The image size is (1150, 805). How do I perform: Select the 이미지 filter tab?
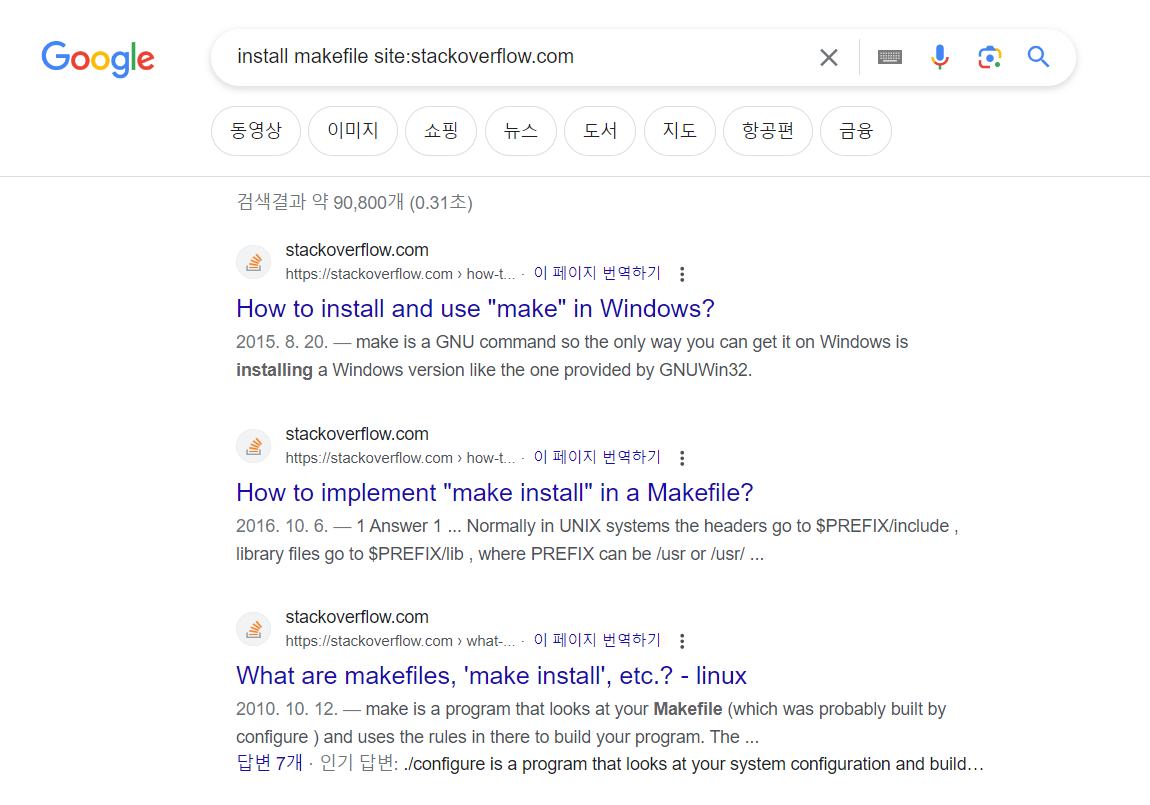click(x=353, y=131)
